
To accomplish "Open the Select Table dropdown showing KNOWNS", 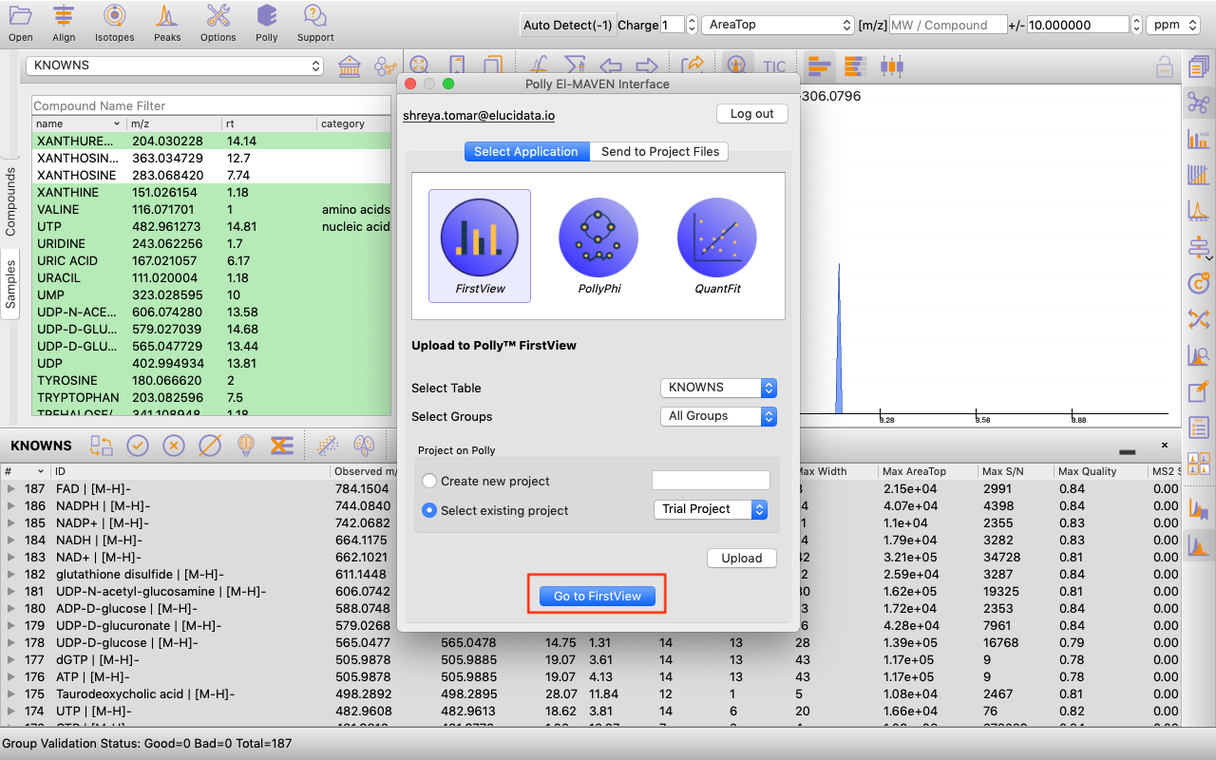I will (x=718, y=387).
